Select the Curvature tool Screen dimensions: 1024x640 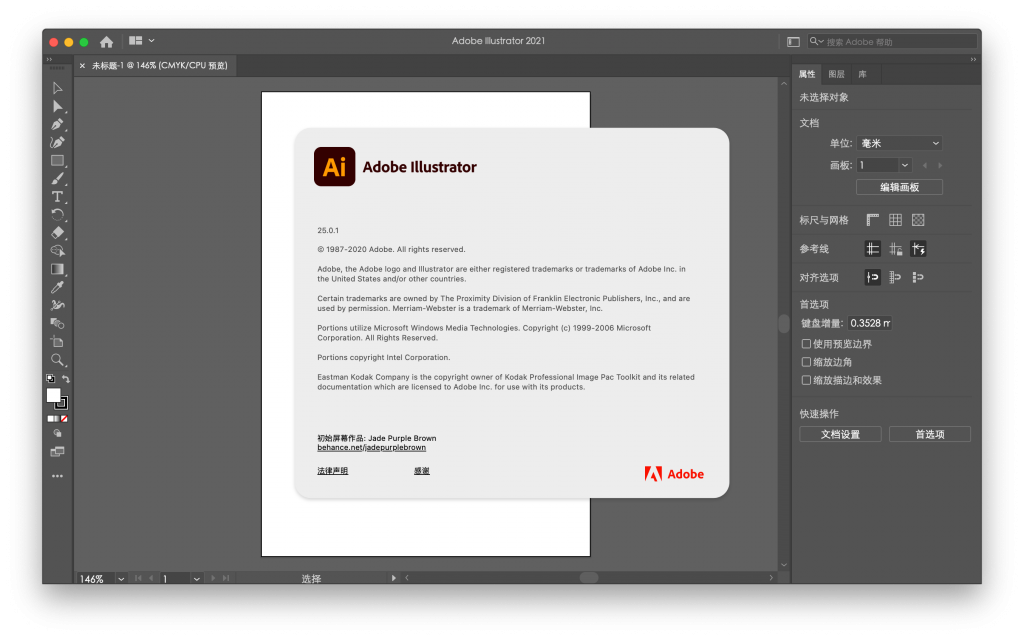[57, 142]
